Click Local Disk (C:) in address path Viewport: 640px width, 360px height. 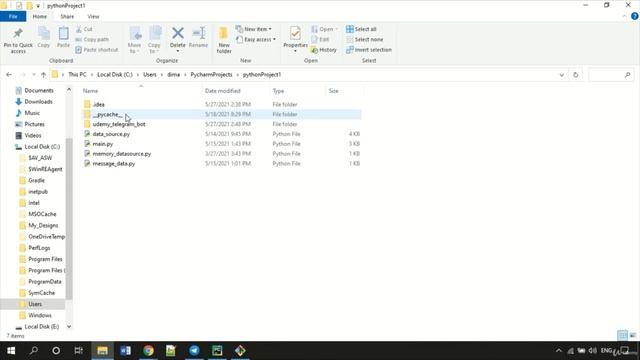(x=115, y=75)
